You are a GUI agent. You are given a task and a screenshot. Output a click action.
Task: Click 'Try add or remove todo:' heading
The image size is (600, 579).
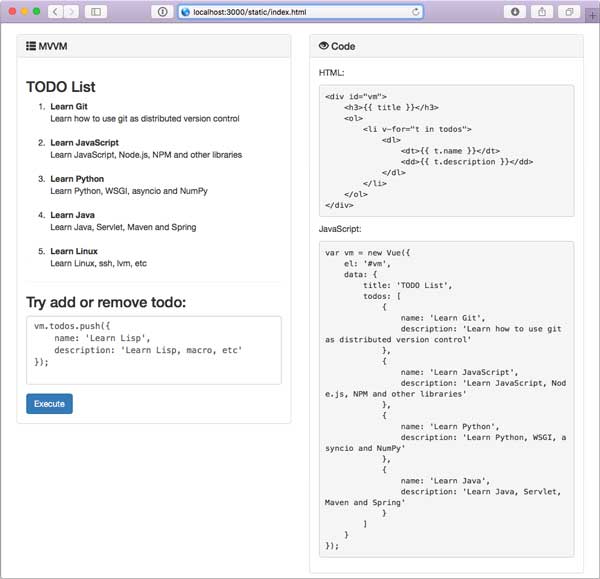[106, 302]
